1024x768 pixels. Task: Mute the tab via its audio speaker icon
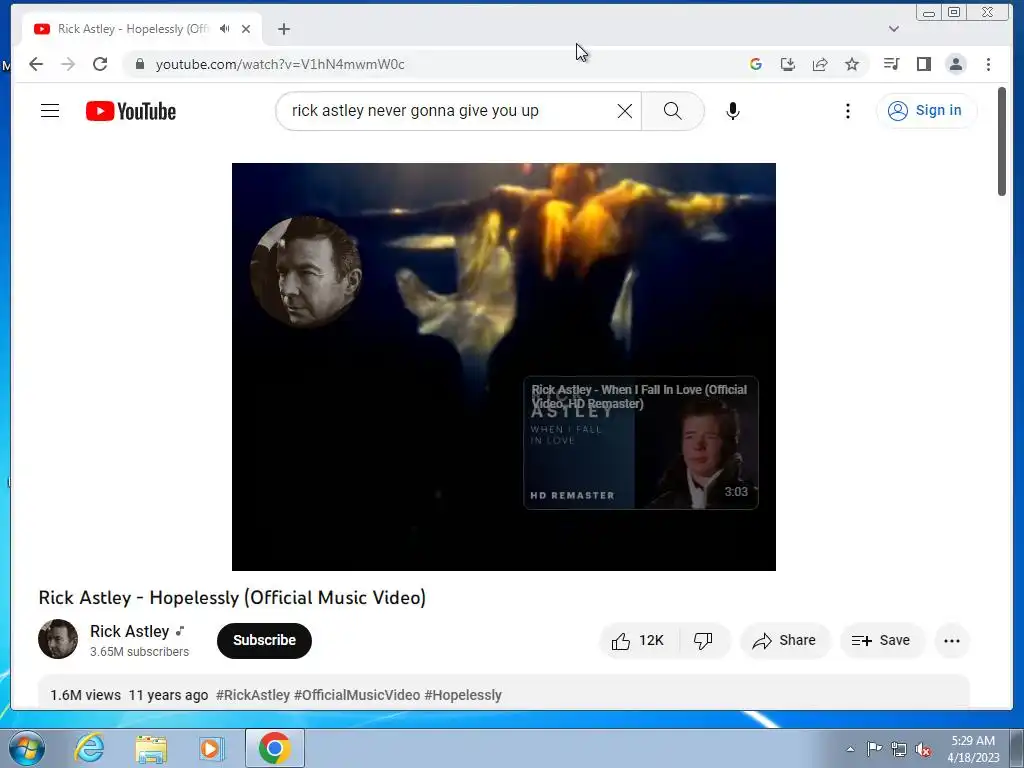(x=225, y=29)
